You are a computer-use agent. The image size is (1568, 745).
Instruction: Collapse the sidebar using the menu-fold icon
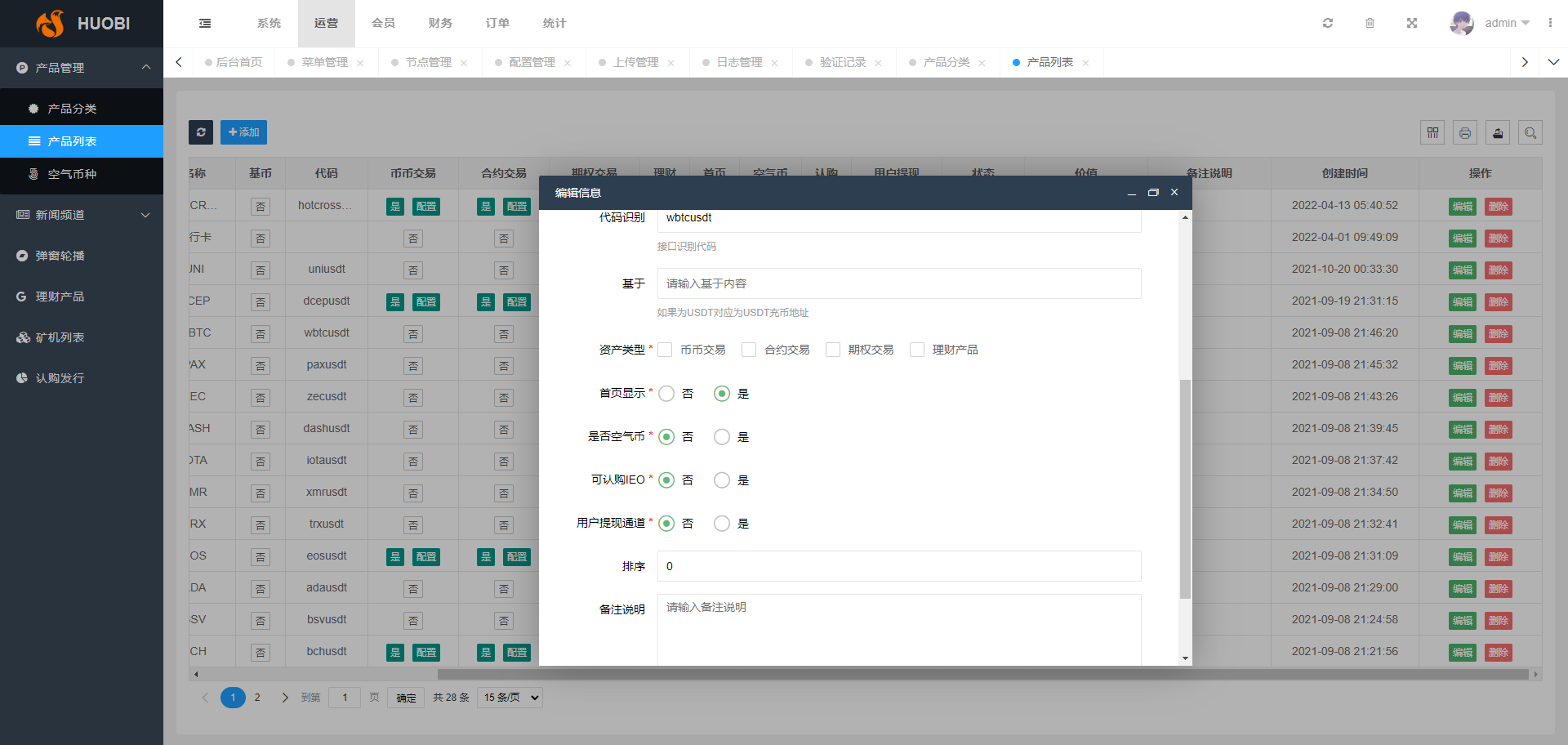click(205, 23)
